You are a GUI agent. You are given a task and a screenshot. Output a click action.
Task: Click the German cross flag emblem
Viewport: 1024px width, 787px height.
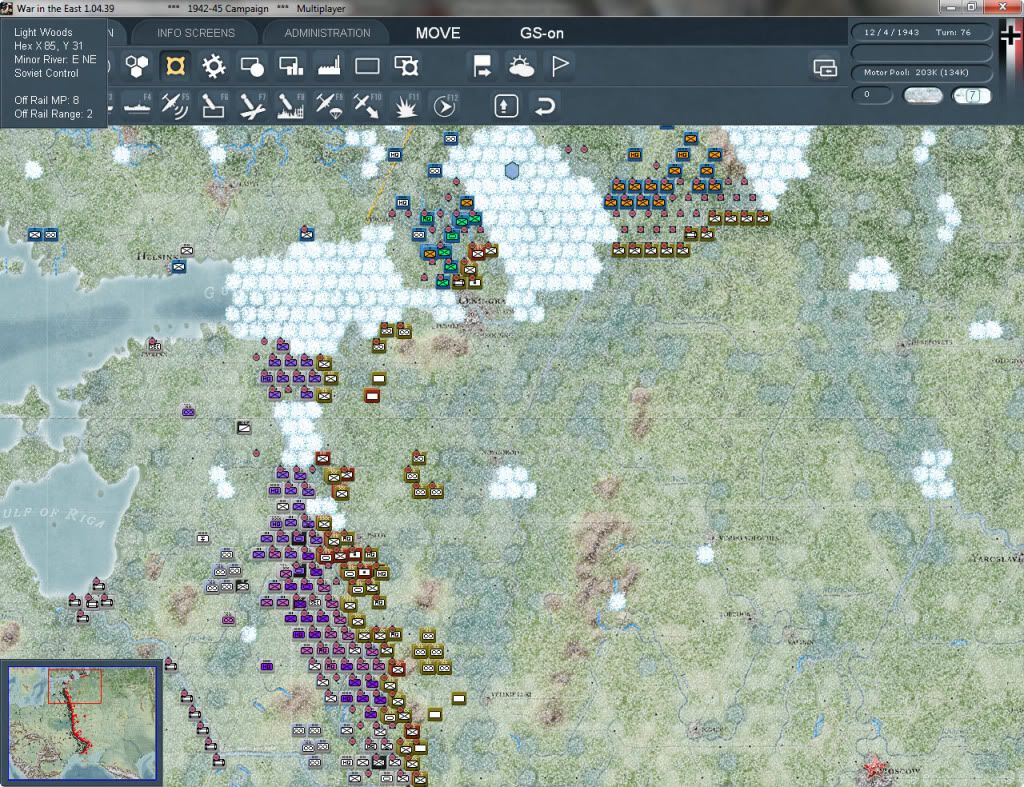coord(1010,35)
